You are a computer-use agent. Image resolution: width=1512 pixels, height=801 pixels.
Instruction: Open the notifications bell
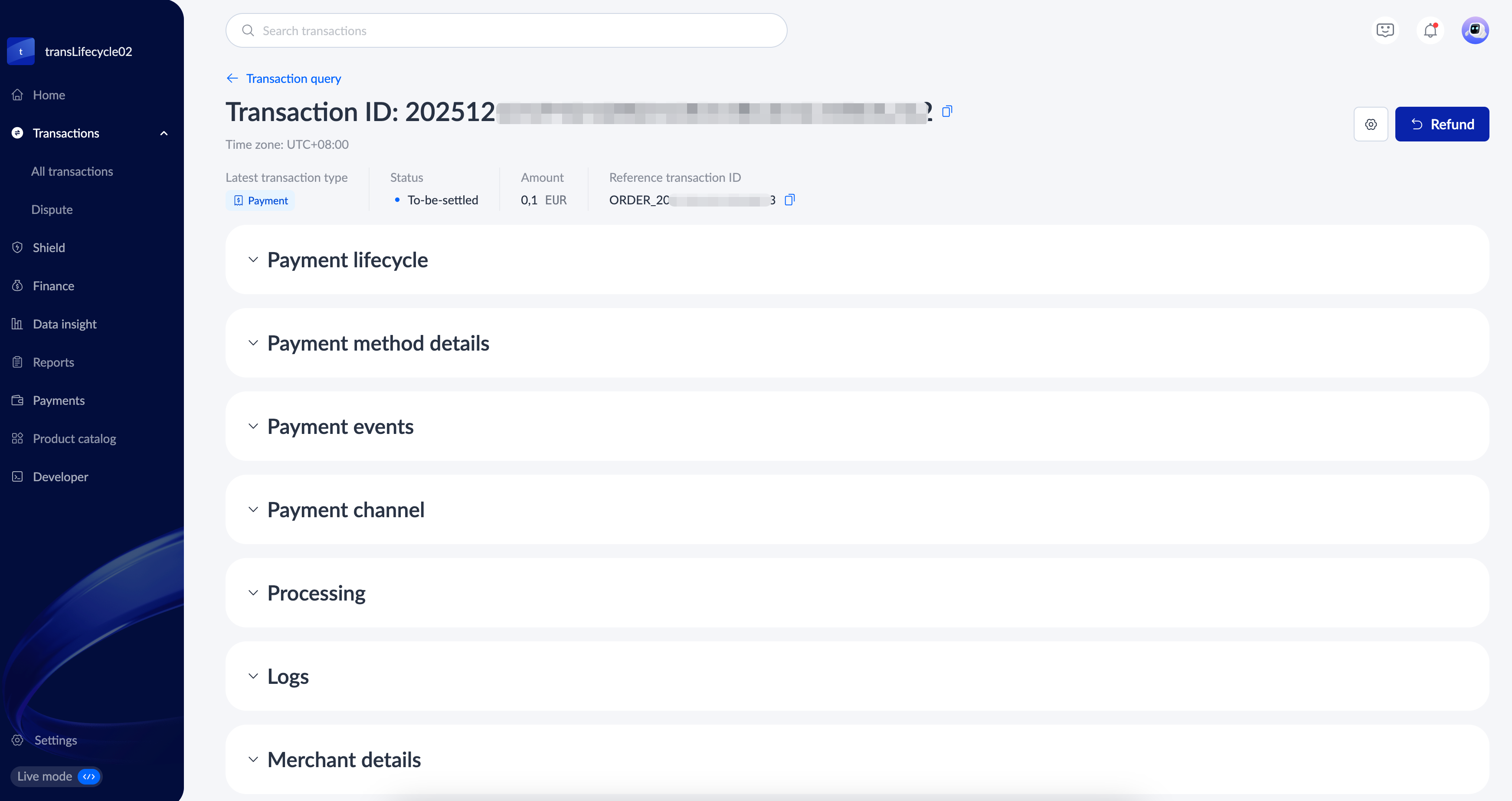tap(1430, 30)
